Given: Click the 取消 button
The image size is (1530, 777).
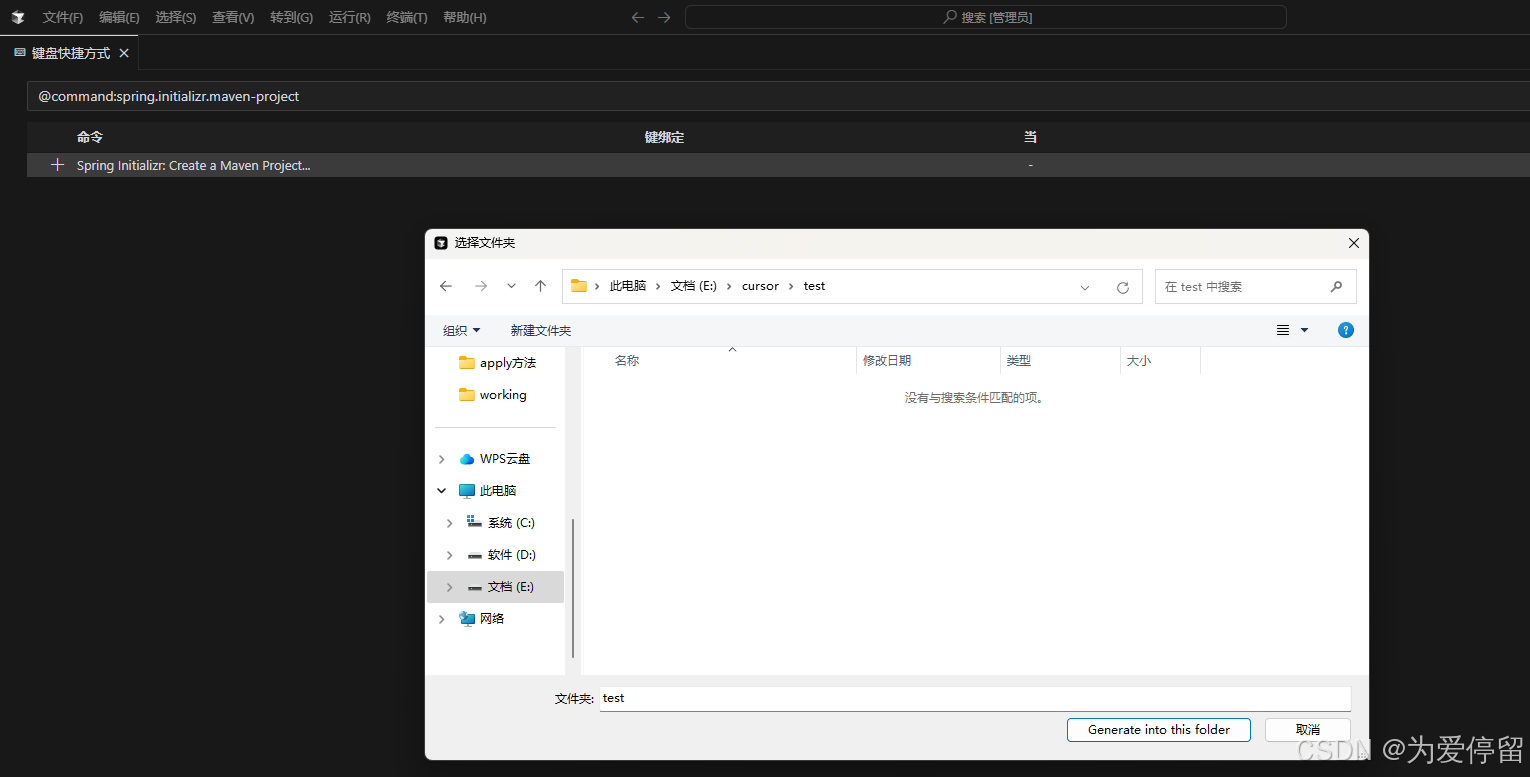Looking at the screenshot, I should point(1308,730).
